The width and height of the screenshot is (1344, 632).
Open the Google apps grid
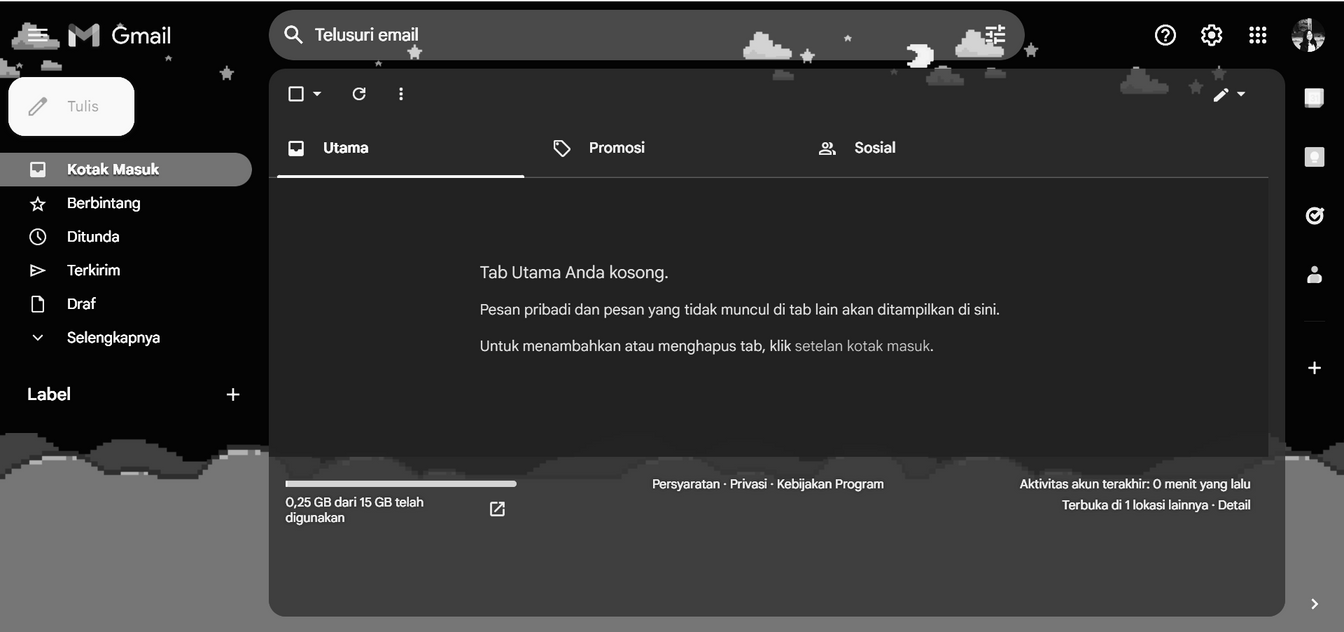1258,35
